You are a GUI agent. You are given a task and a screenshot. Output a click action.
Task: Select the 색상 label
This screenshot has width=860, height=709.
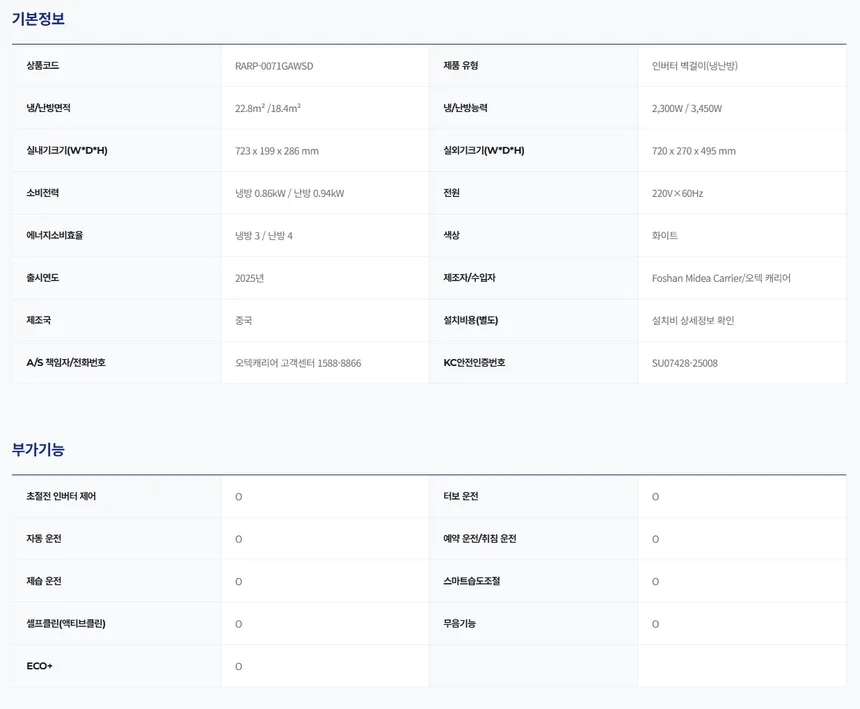tap(451, 235)
